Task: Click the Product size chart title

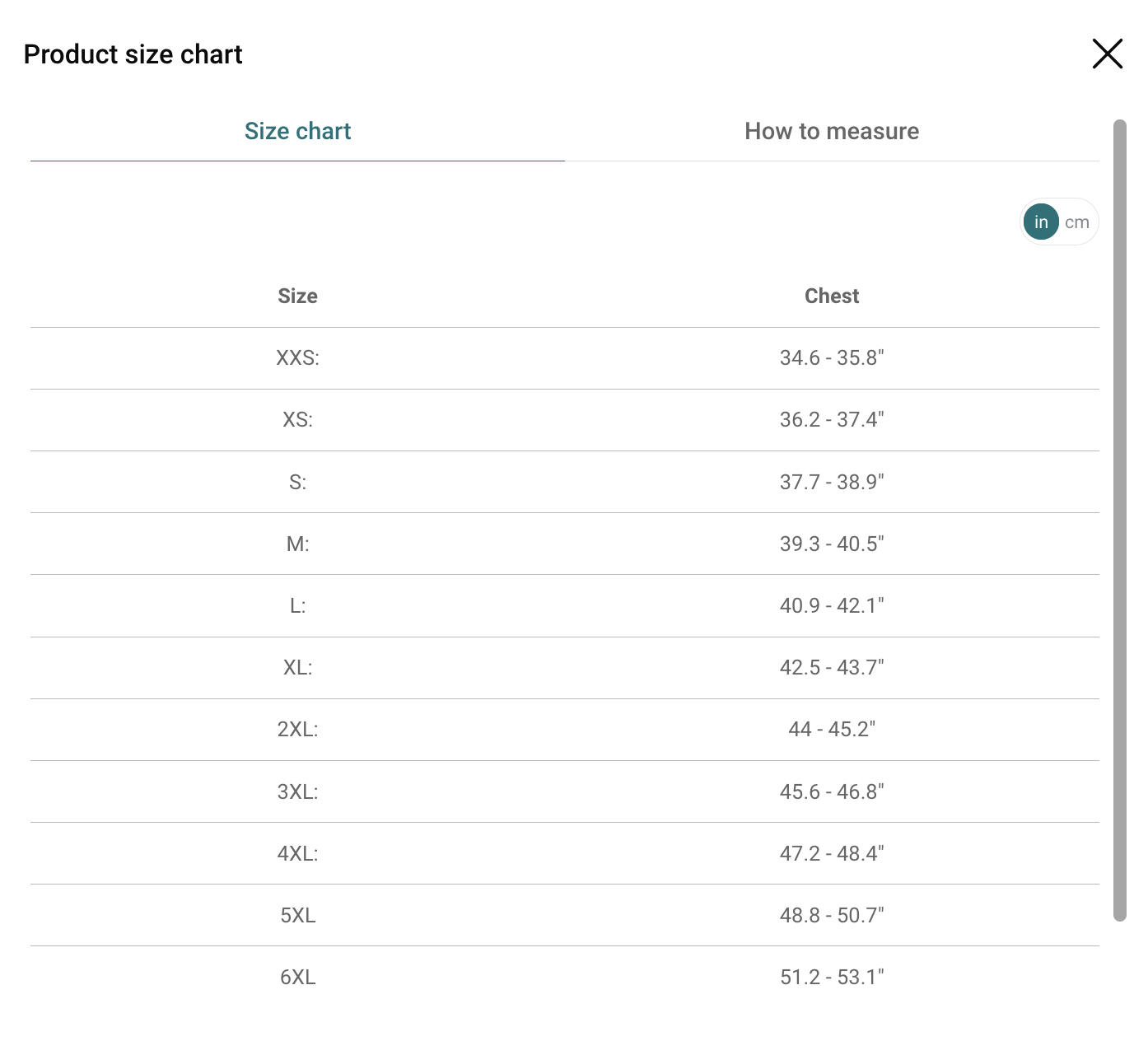Action: coord(133,54)
